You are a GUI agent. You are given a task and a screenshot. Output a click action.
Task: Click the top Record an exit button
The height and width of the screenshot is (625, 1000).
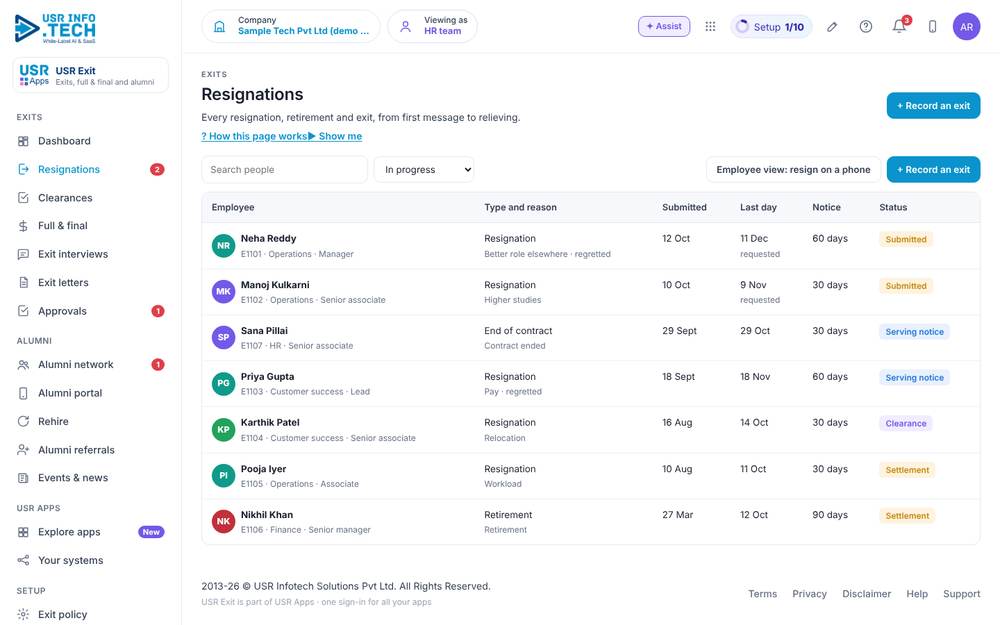pyautogui.click(x=933, y=106)
